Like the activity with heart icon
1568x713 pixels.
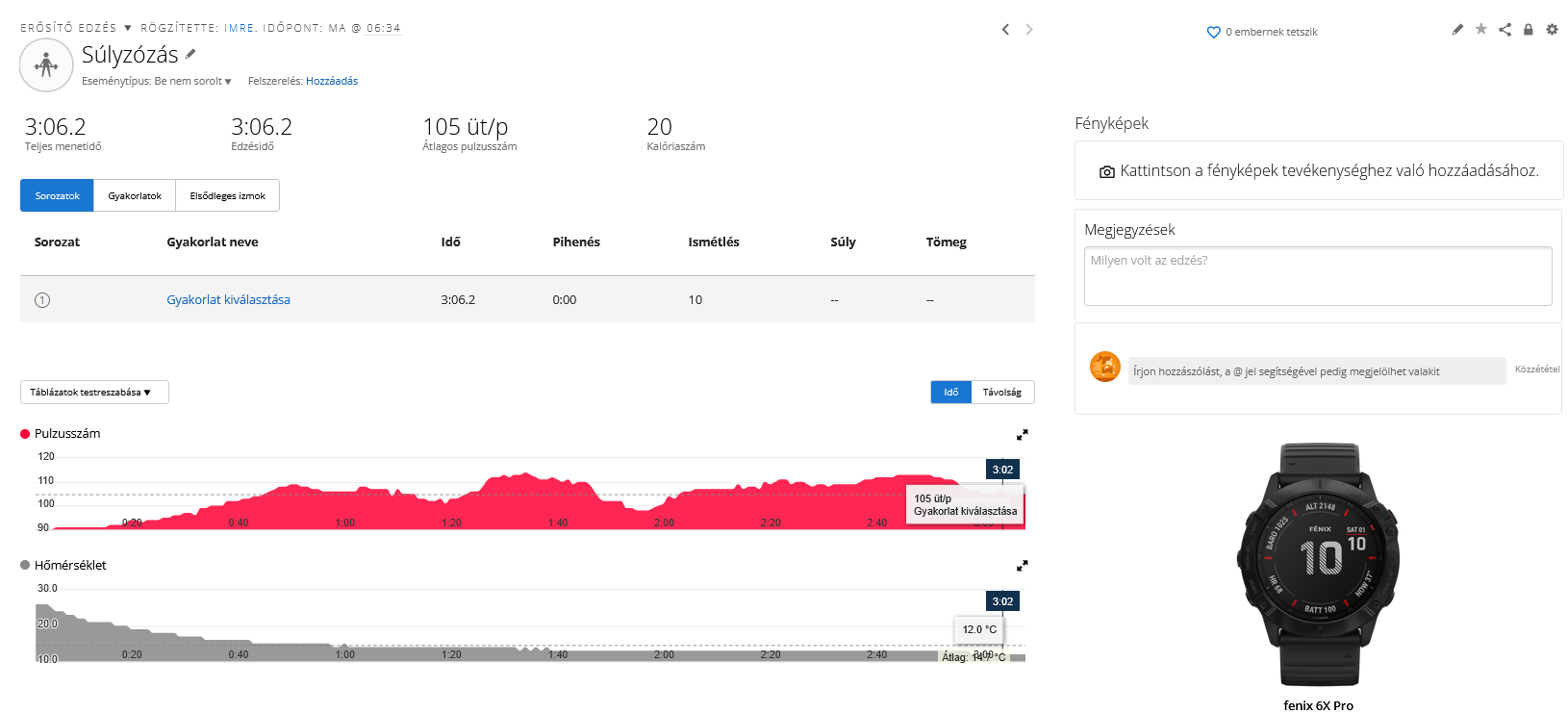click(x=1213, y=32)
